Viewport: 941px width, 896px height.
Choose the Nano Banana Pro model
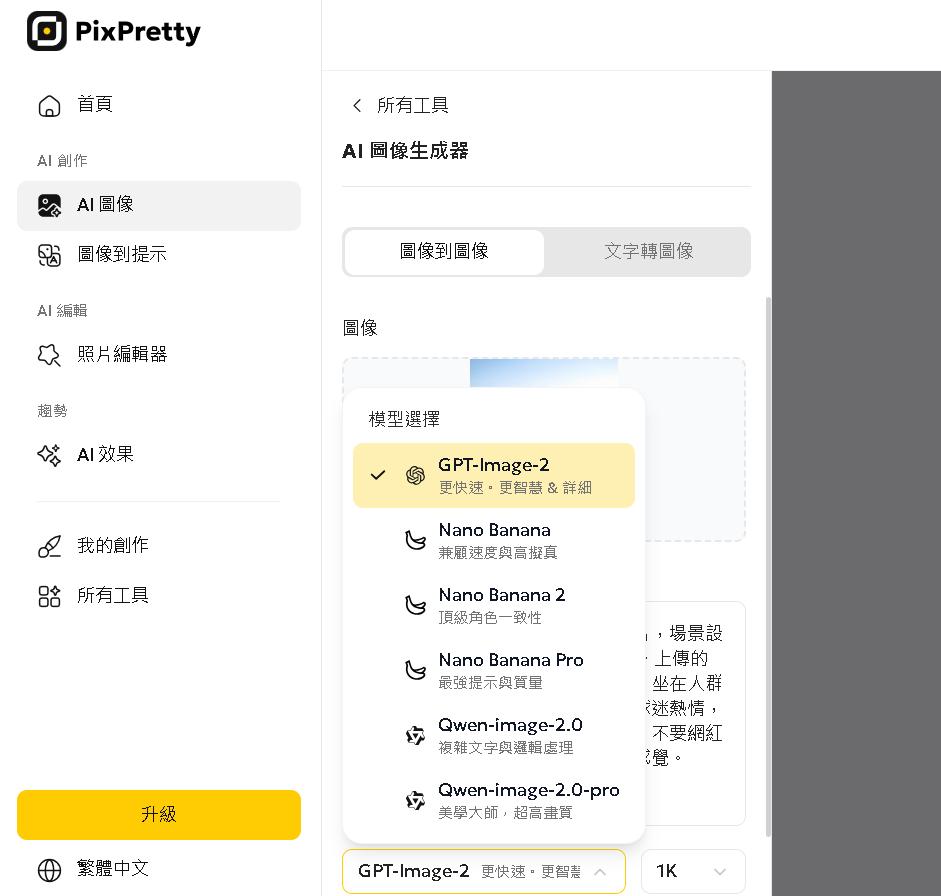[x=494, y=670]
